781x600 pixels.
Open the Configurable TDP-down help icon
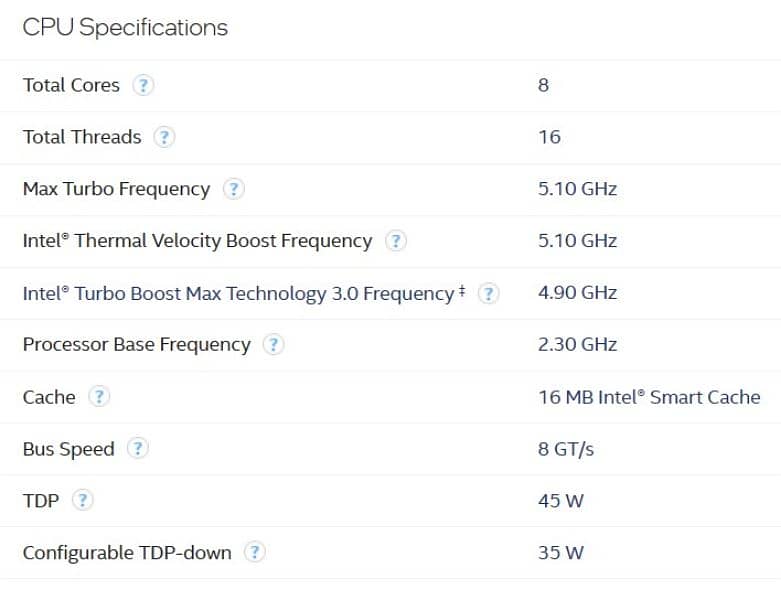pos(255,552)
